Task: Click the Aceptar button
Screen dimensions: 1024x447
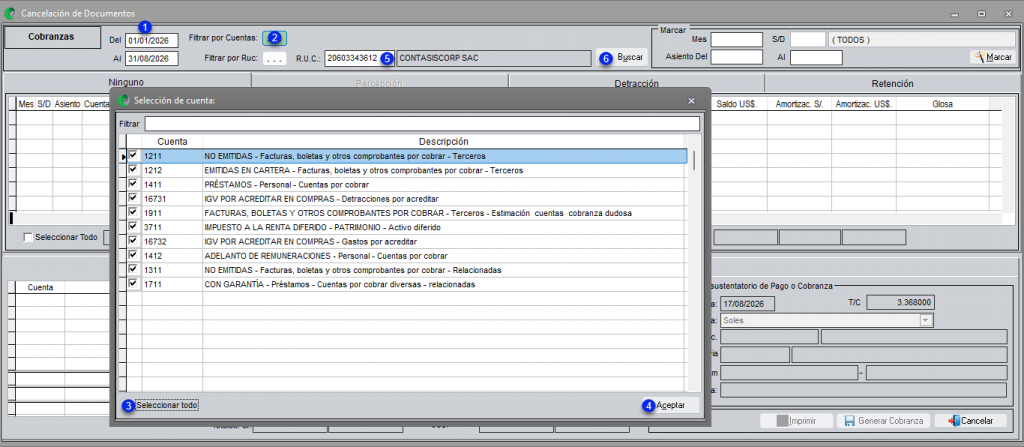Action: tap(671, 405)
